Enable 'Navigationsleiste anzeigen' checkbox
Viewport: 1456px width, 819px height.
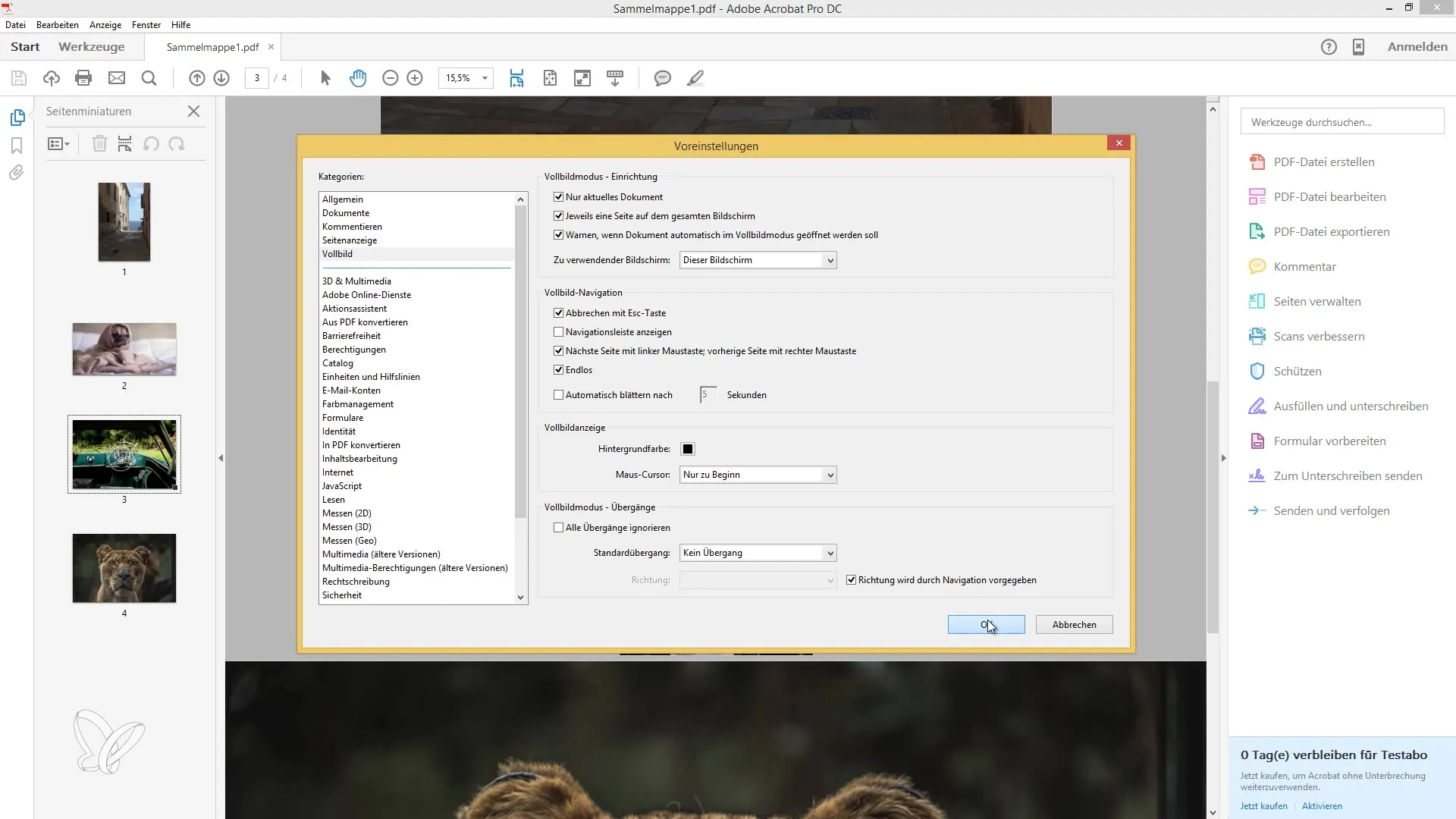click(x=559, y=332)
